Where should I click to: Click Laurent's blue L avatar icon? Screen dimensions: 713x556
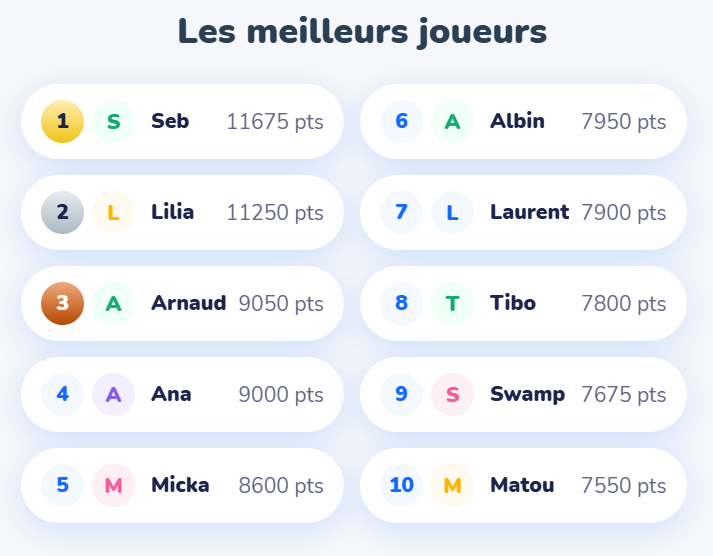(452, 212)
